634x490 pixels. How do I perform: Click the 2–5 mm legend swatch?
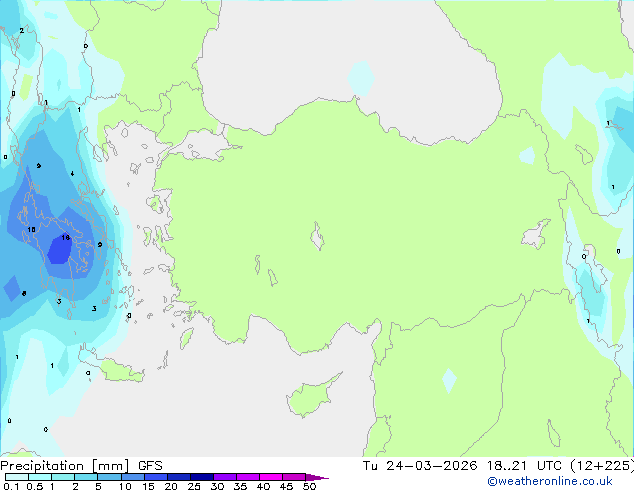pos(86,477)
